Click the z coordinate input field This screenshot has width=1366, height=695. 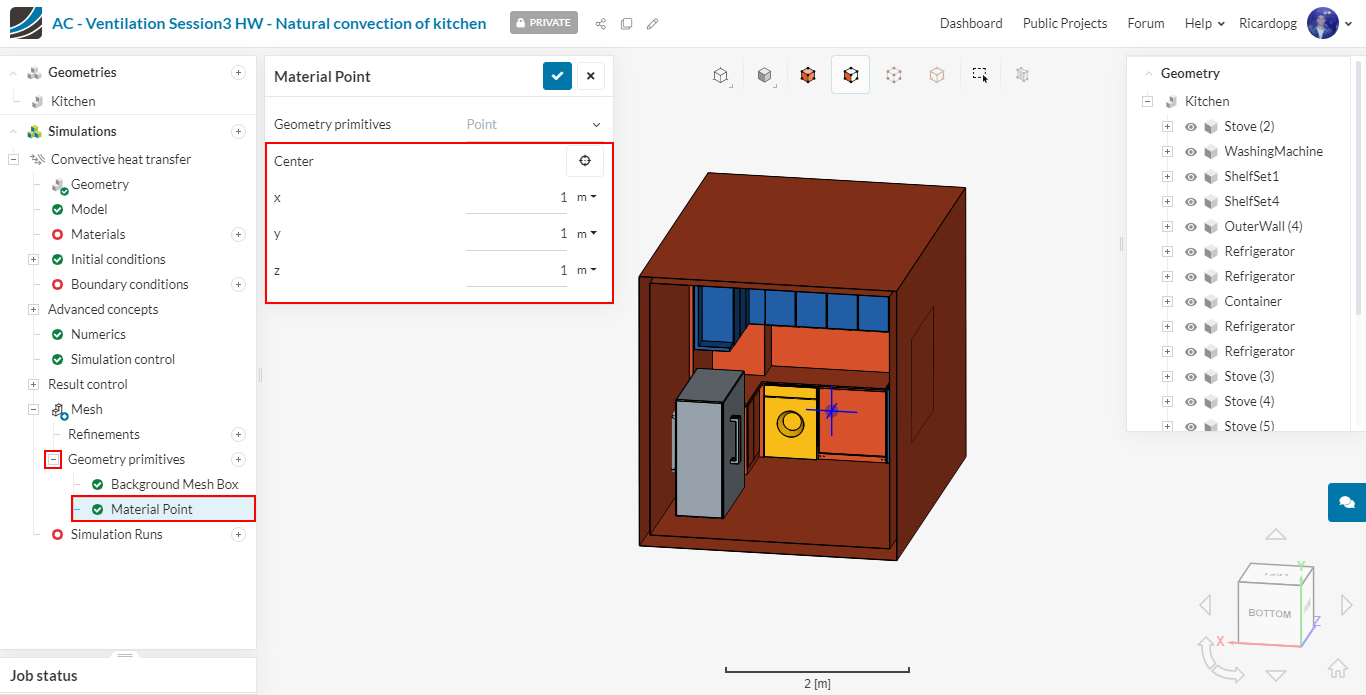tap(516, 270)
